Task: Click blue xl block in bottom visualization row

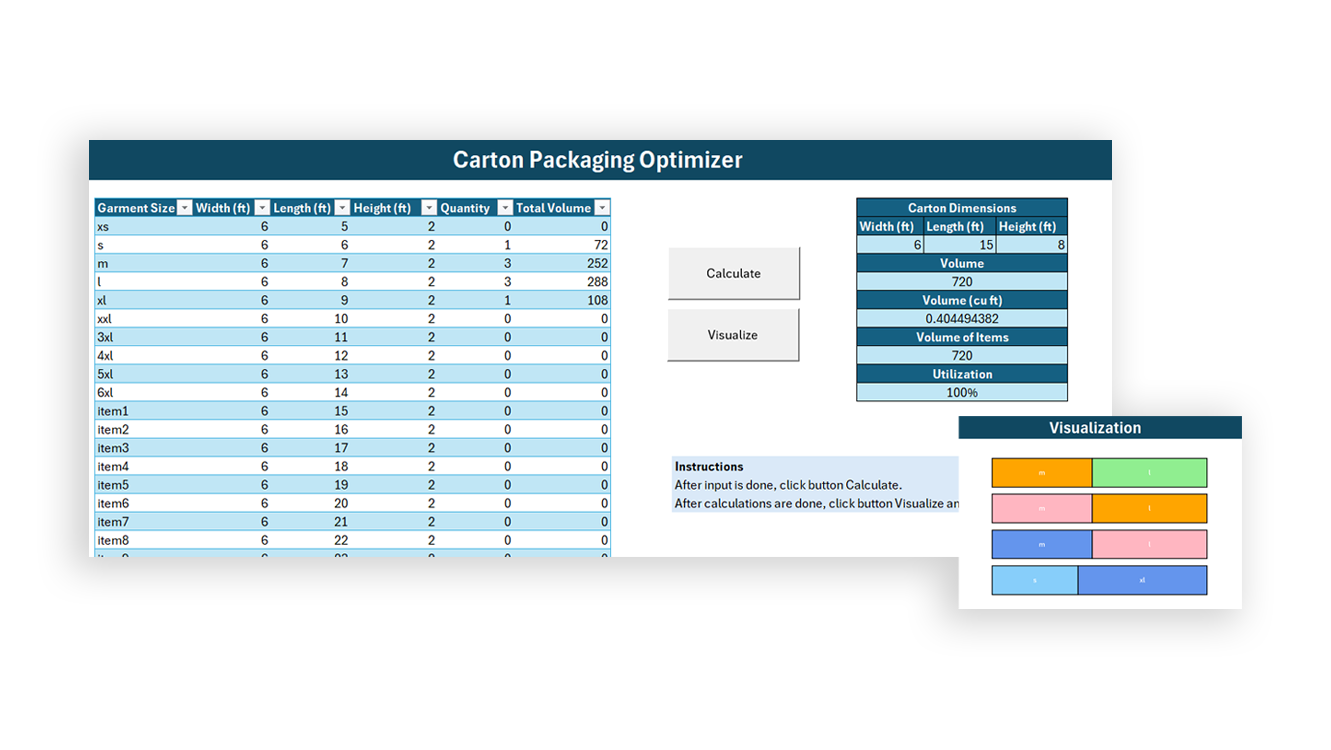Action: (x=1143, y=580)
